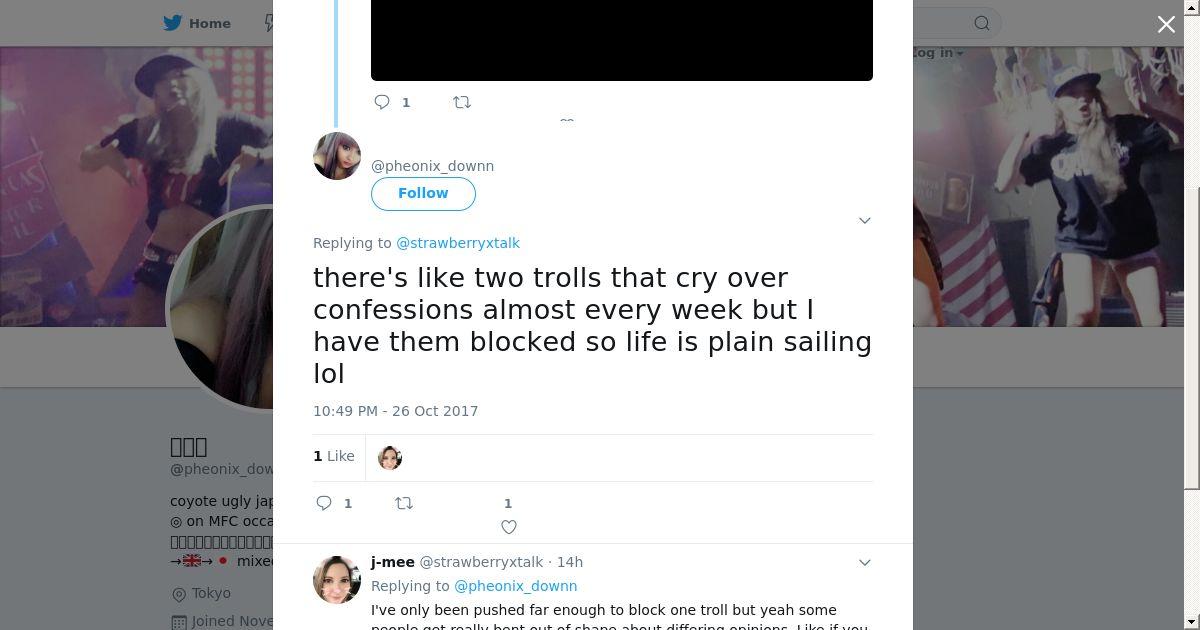Click the tweet timestamp 10:49 PM - 26 Oct 2017
Image resolution: width=1200 pixels, height=630 pixels.
(x=395, y=411)
